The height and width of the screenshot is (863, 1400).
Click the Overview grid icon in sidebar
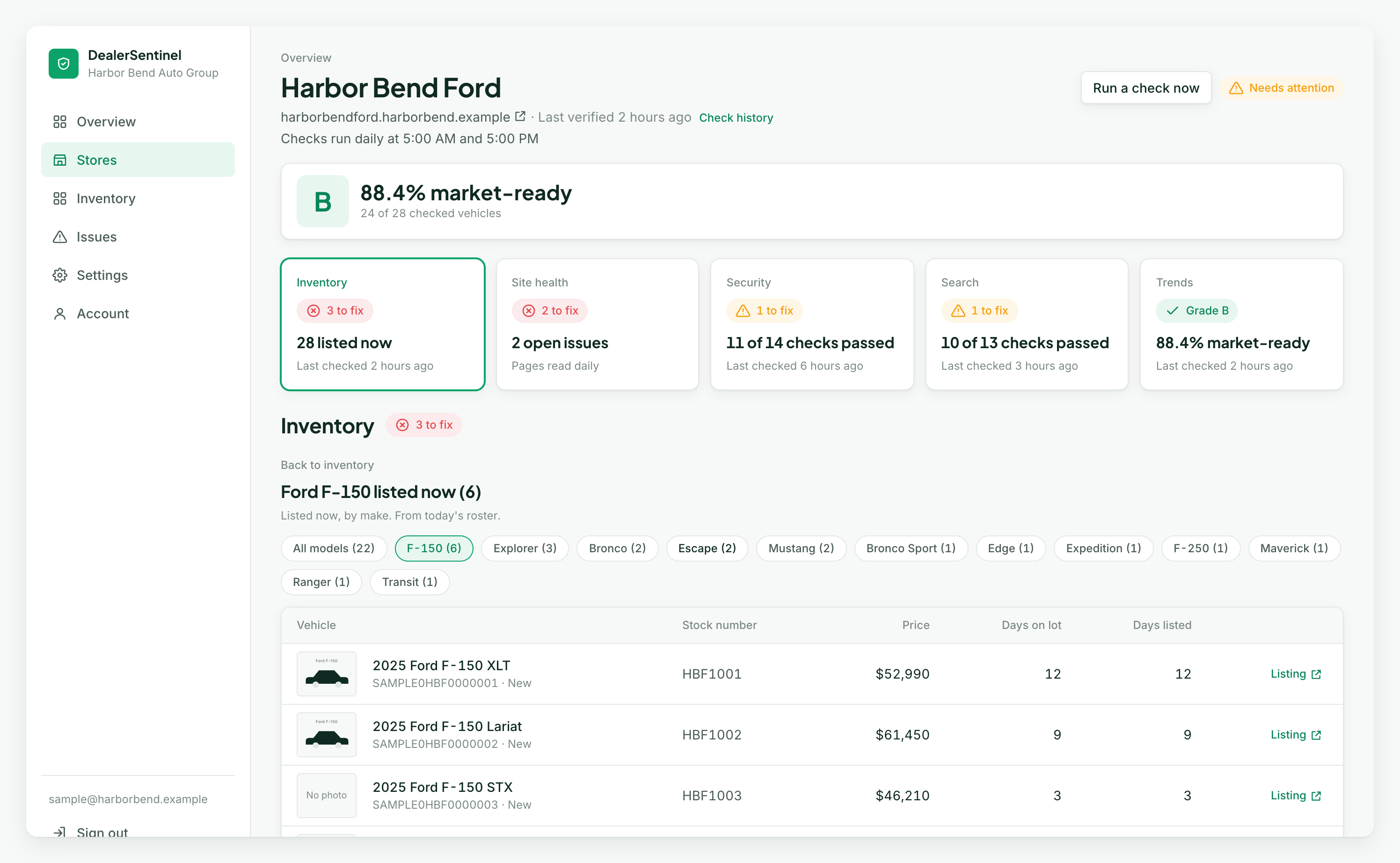(x=60, y=122)
